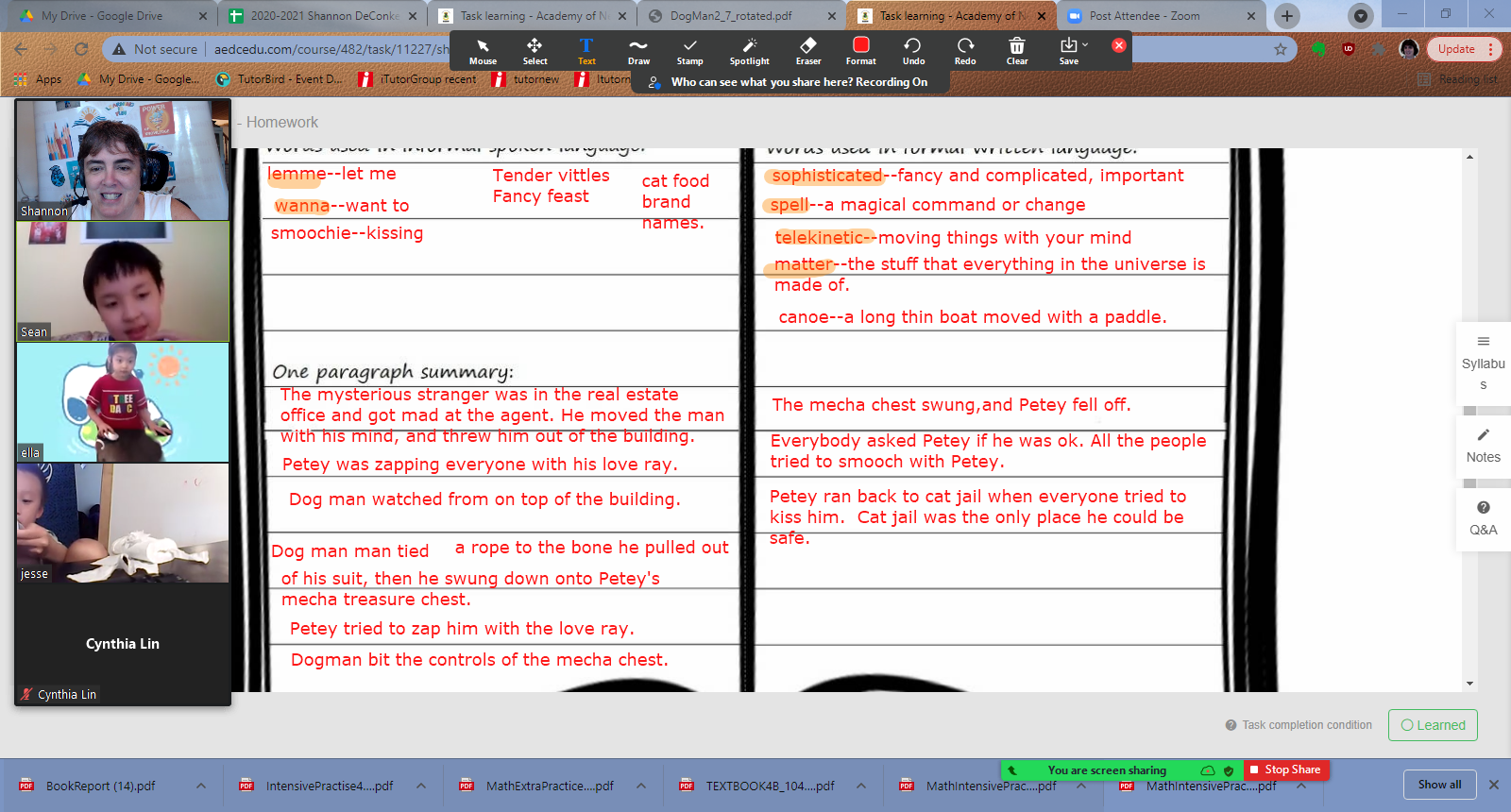1511x812 pixels.
Task: Close the Zoom annotation toolbar
Action: pos(1119,45)
